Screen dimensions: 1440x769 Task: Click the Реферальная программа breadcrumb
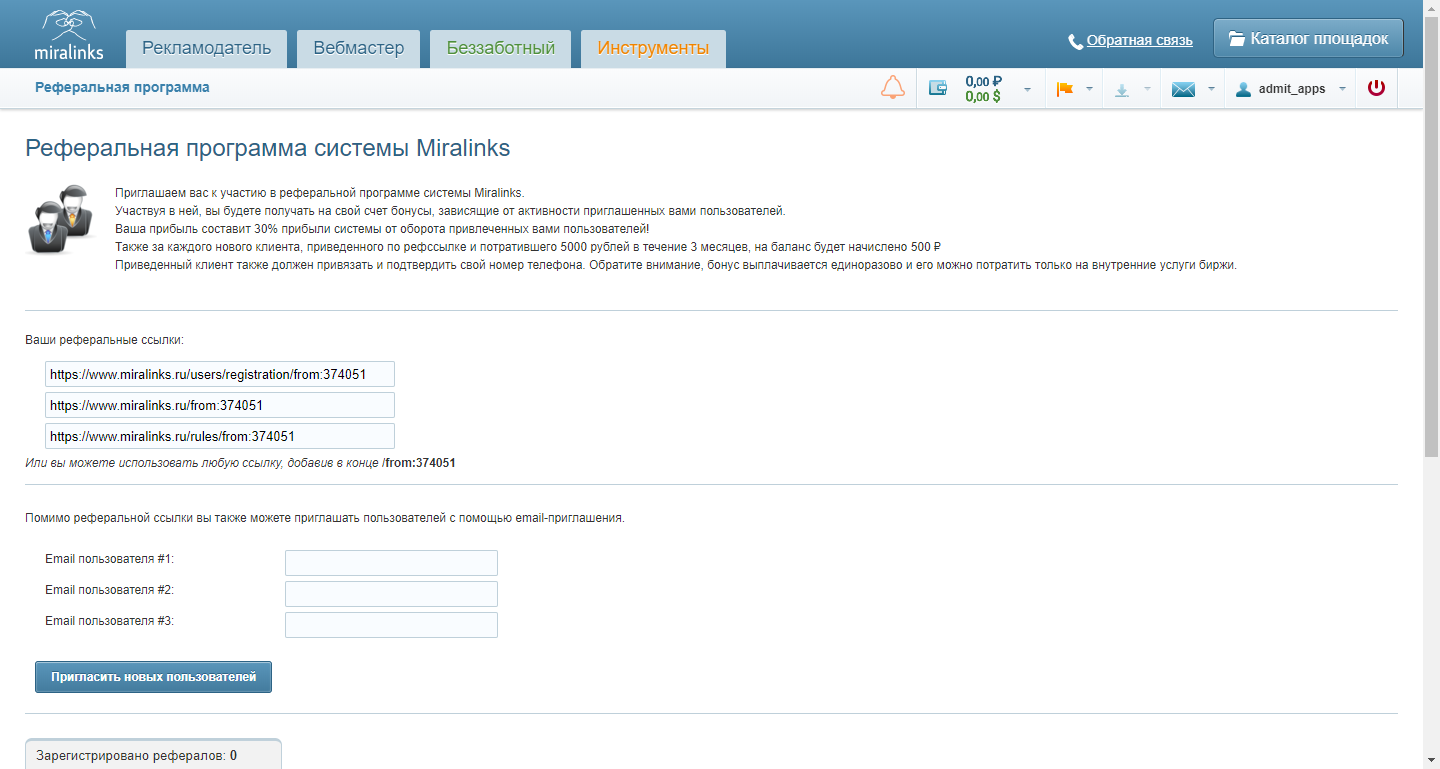pos(122,87)
